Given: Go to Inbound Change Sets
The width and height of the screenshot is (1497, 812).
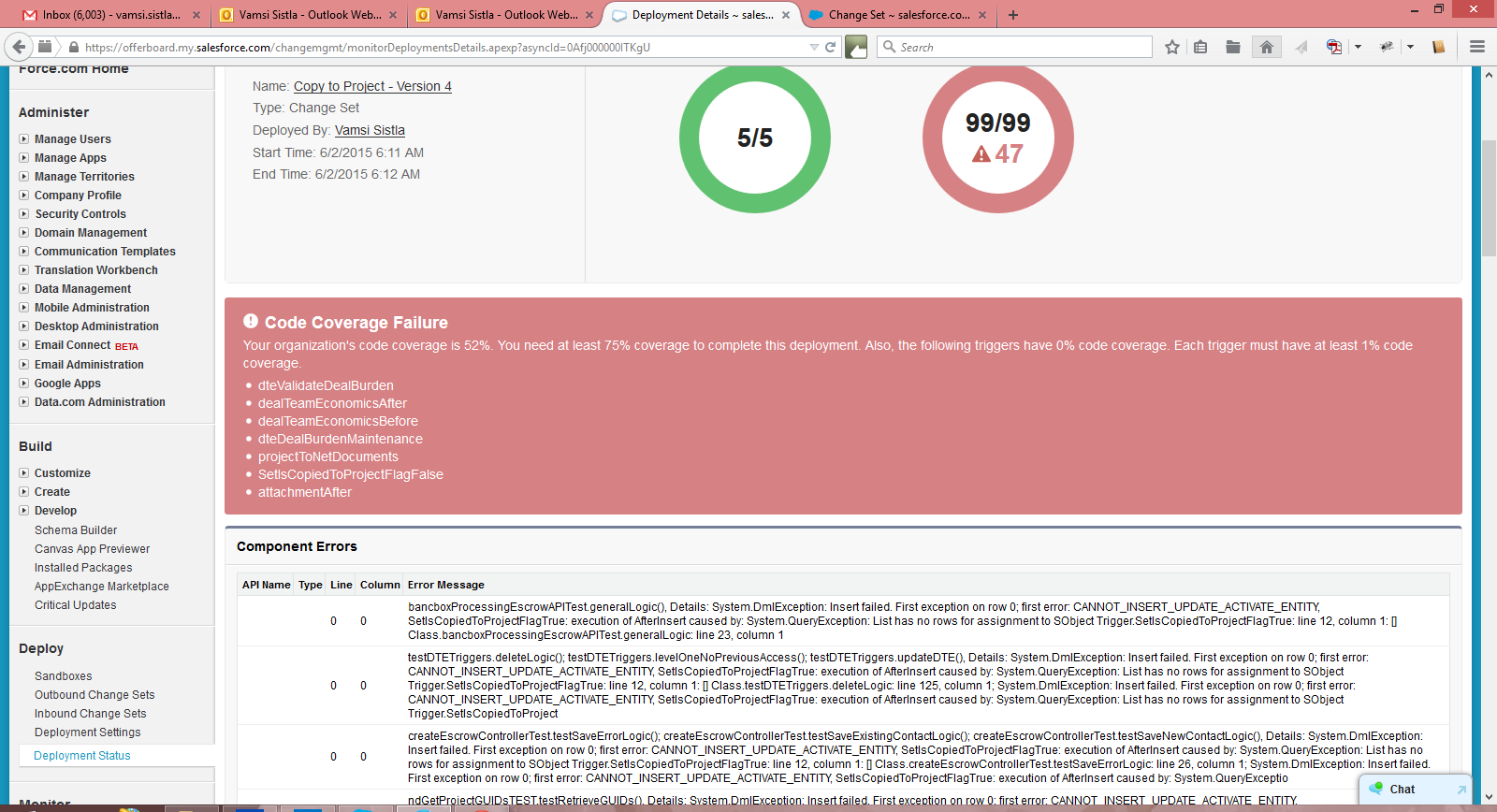Looking at the screenshot, I should tap(91, 714).
